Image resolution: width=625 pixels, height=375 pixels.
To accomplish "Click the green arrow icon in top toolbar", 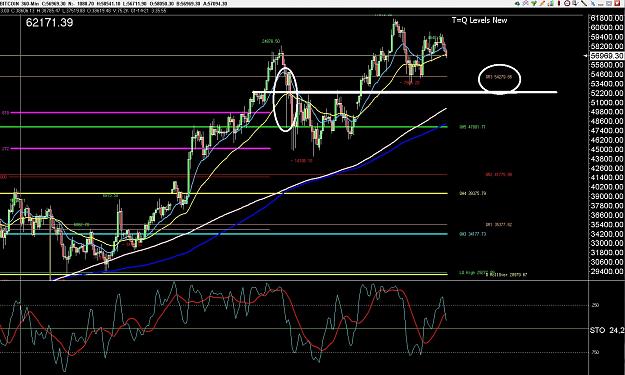I will point(534,3).
